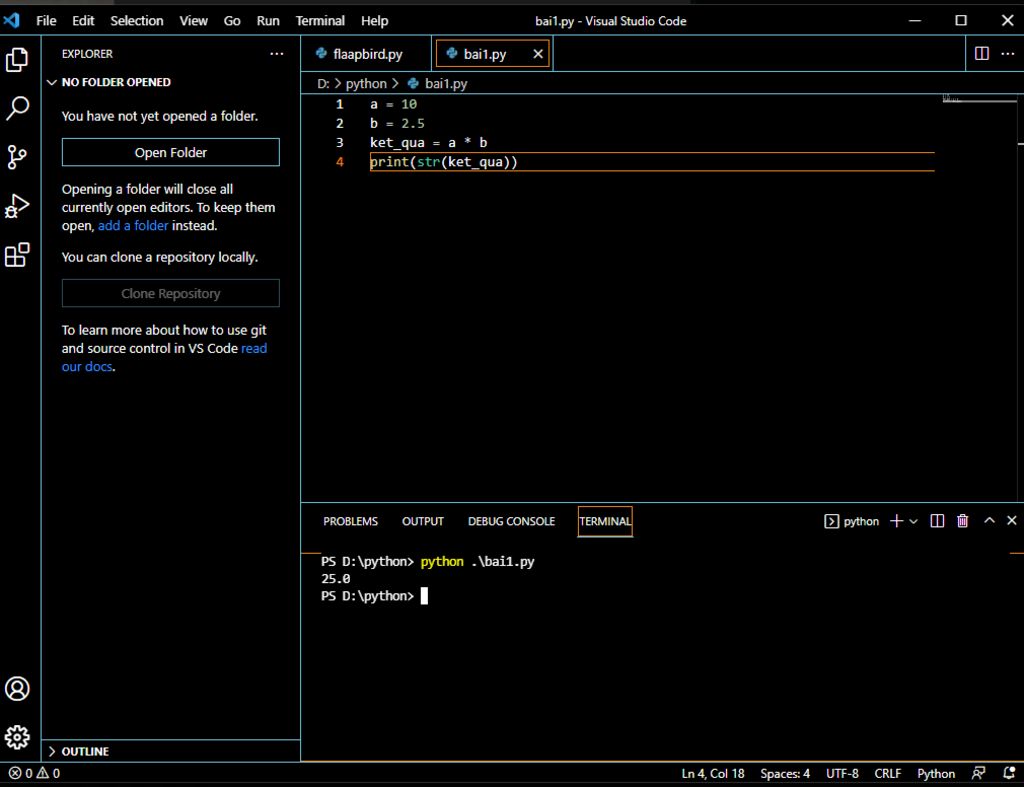Click the Python file icon in breadcrumb

pyautogui.click(x=413, y=84)
